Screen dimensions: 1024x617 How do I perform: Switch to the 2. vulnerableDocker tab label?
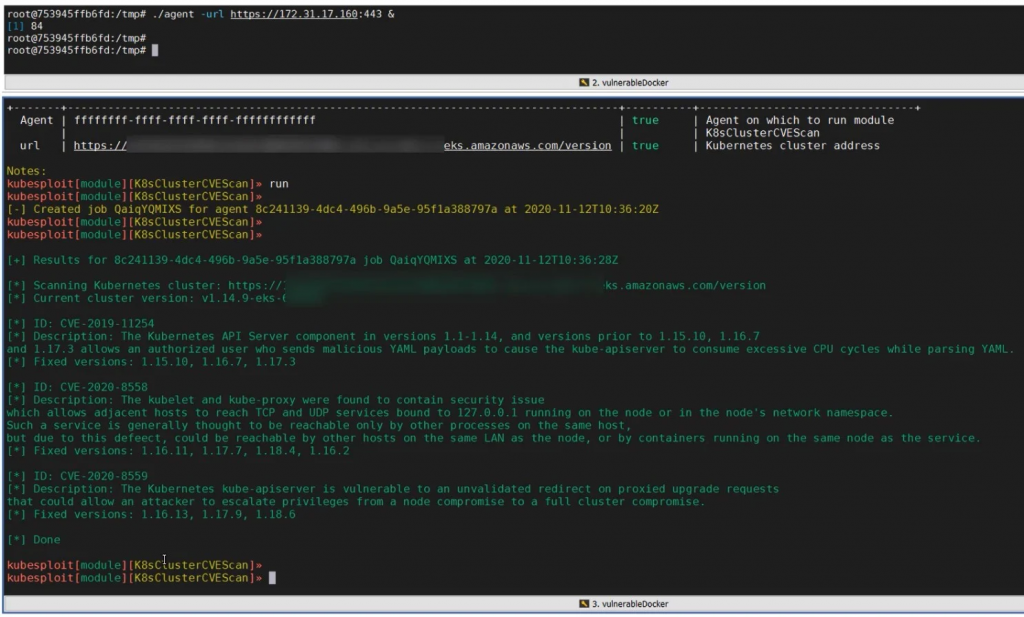[x=630, y=82]
